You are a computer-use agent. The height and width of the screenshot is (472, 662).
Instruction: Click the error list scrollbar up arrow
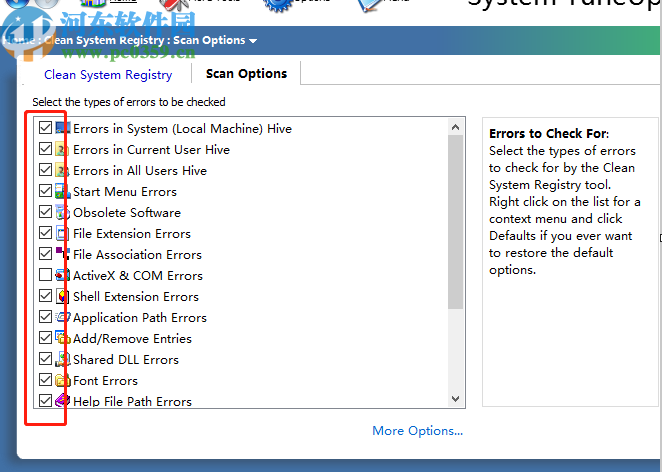tap(456, 127)
